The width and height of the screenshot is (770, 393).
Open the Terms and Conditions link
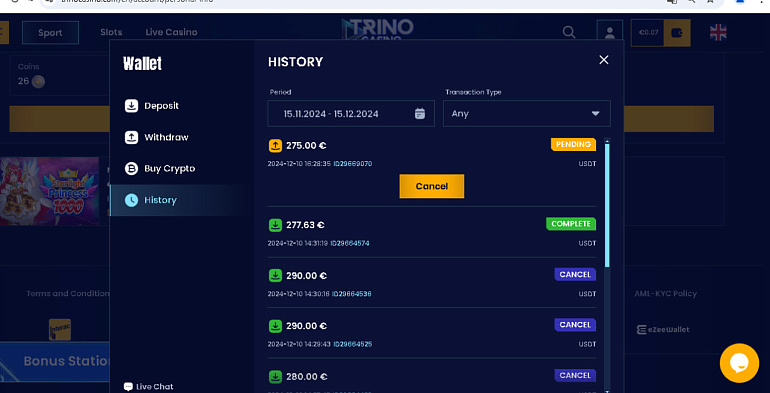tap(68, 293)
